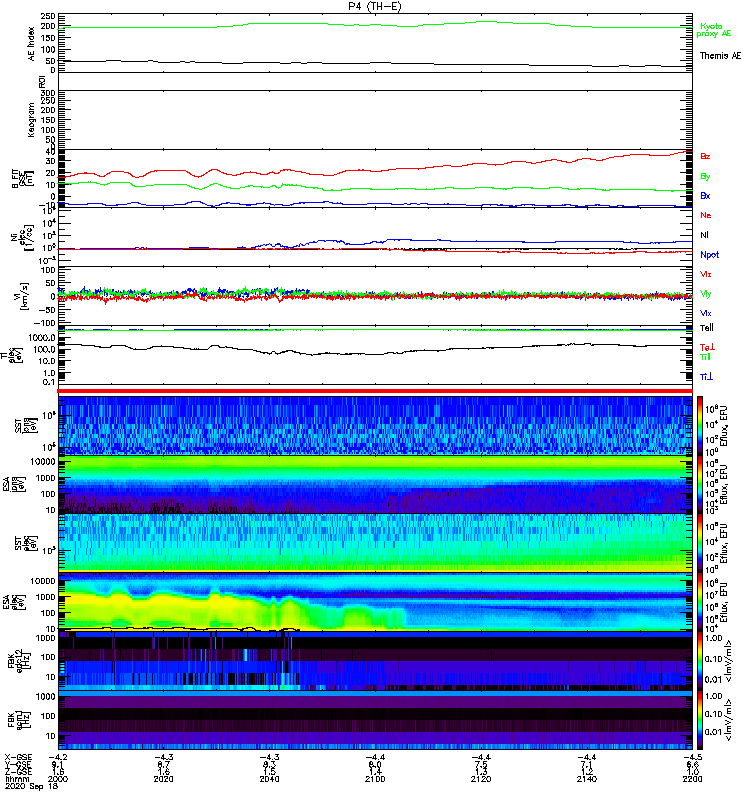Click the "2200" time tick label
750x800 pixels.
point(692,779)
